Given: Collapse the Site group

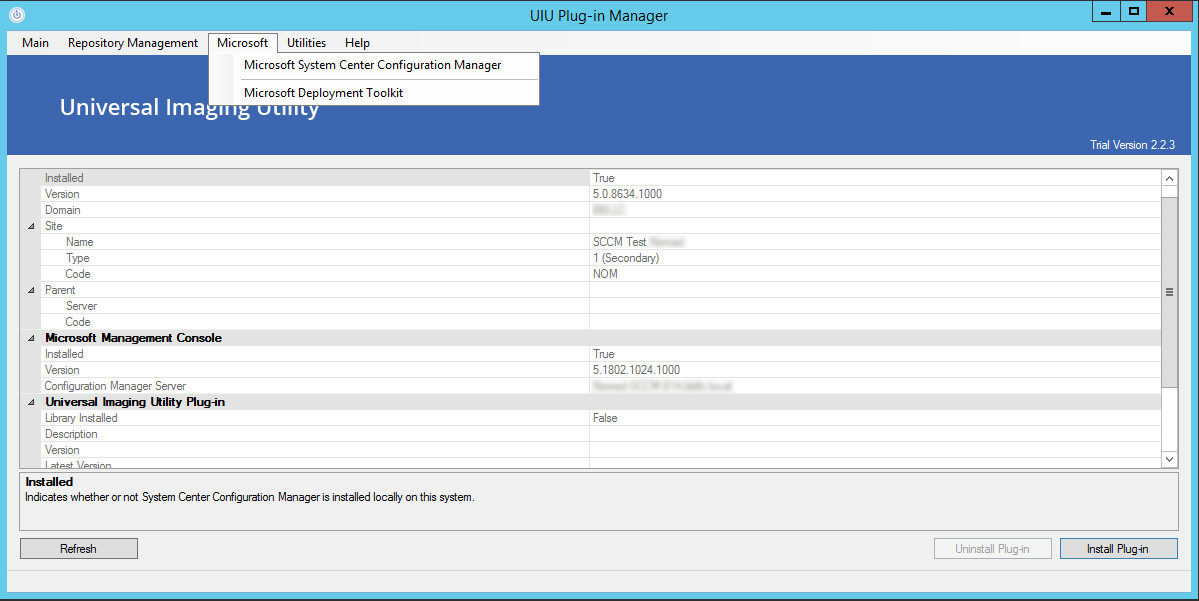Looking at the screenshot, I should (x=31, y=226).
